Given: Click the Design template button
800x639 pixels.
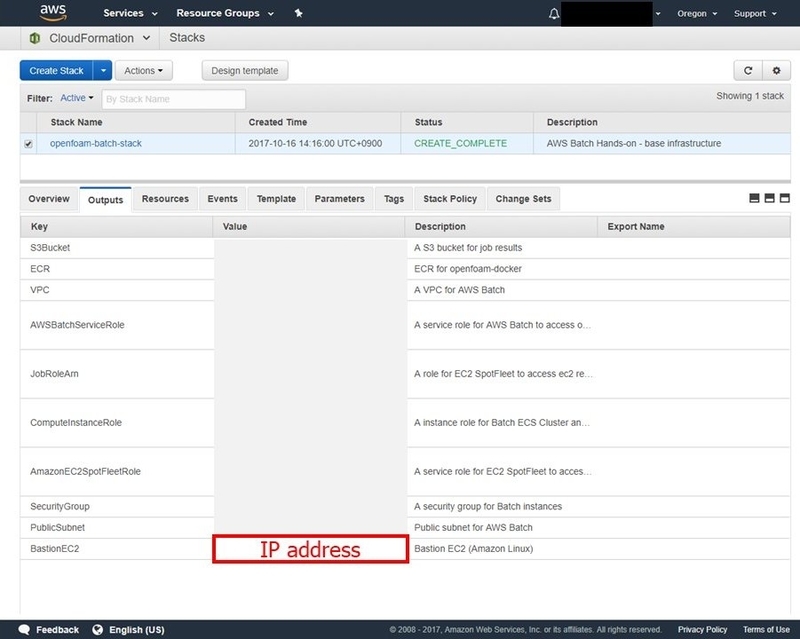Looking at the screenshot, I should [x=245, y=70].
